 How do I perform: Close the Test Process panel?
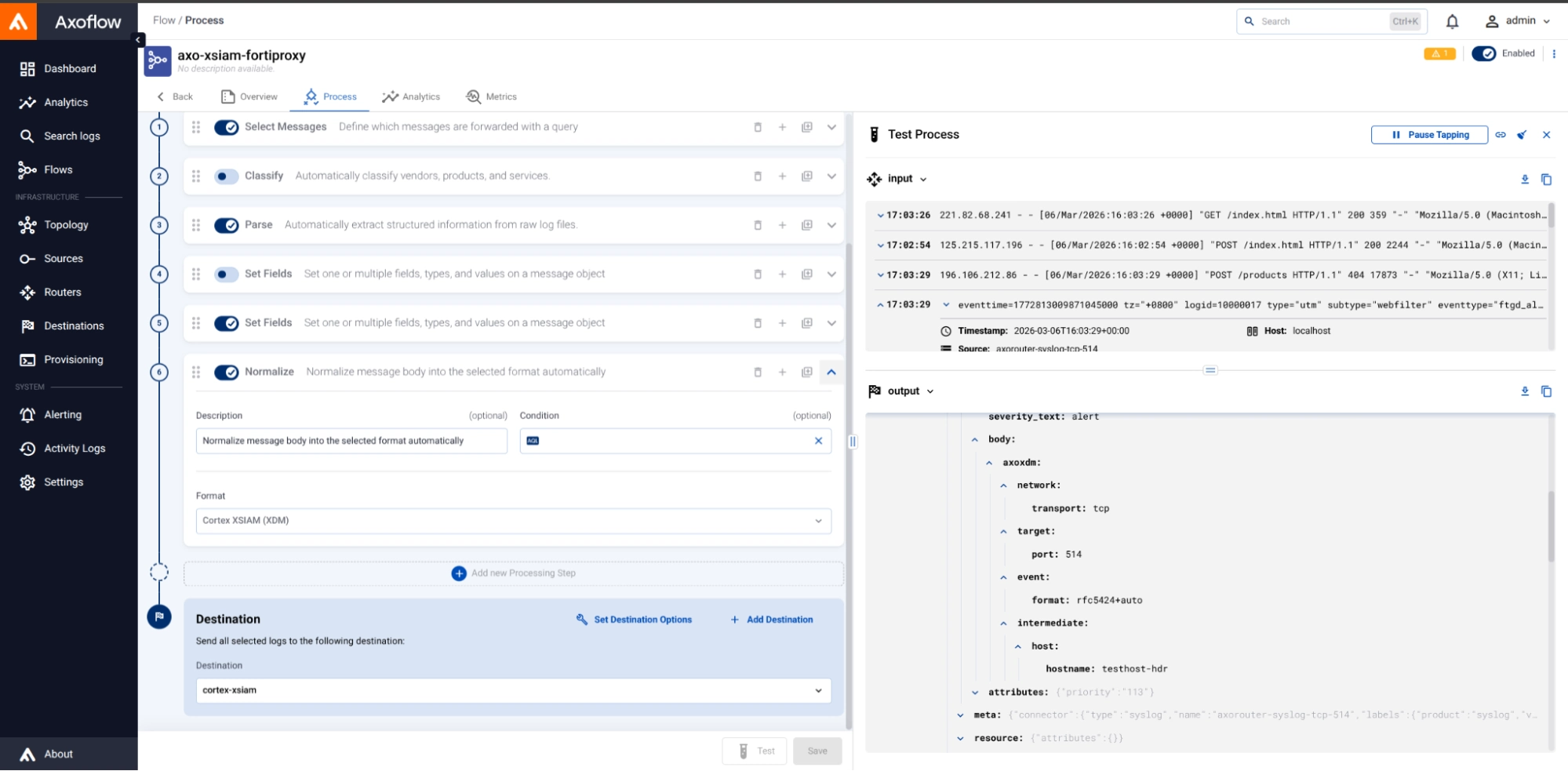click(x=1546, y=135)
